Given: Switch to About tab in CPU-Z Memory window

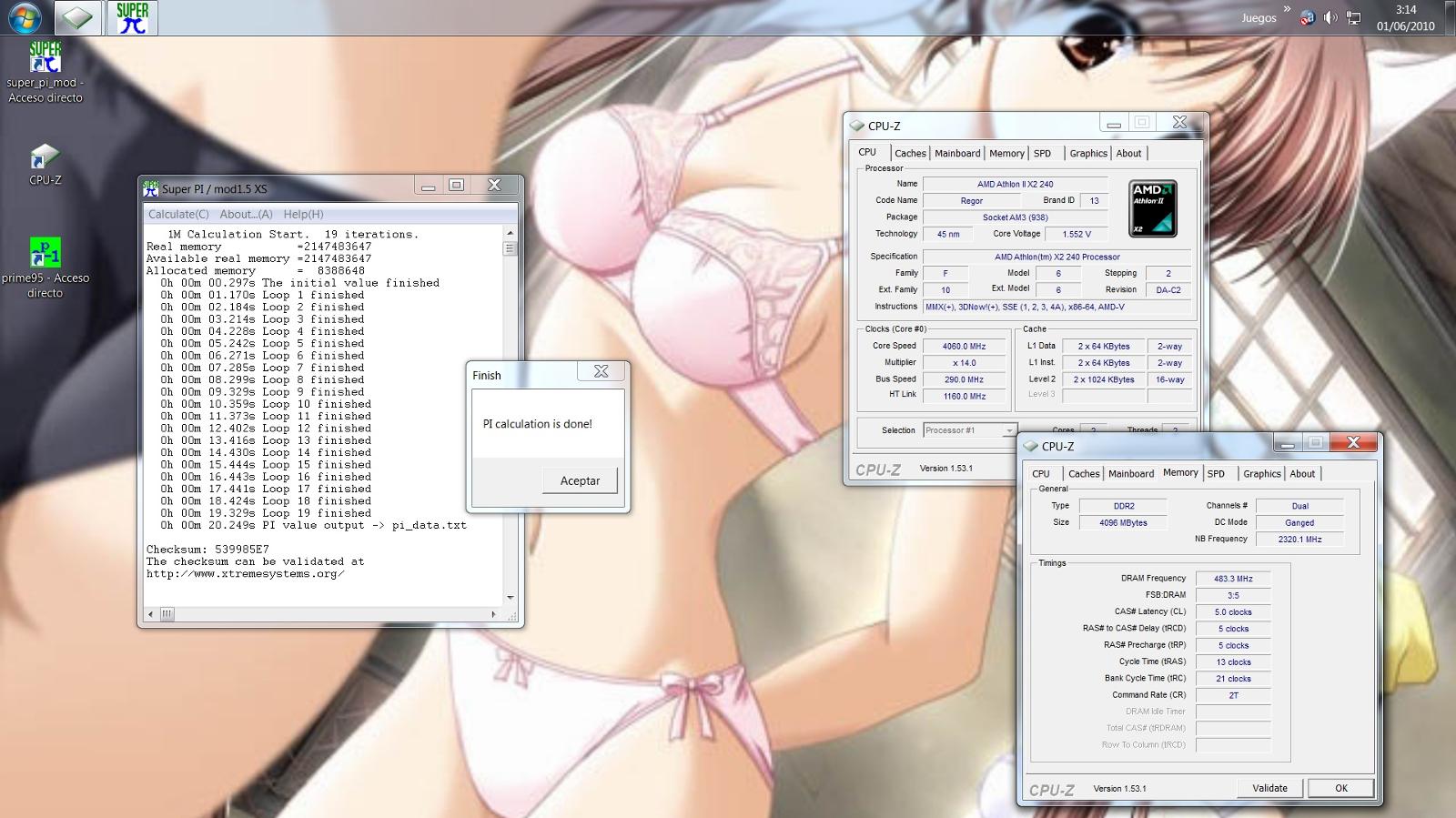Looking at the screenshot, I should (1302, 474).
